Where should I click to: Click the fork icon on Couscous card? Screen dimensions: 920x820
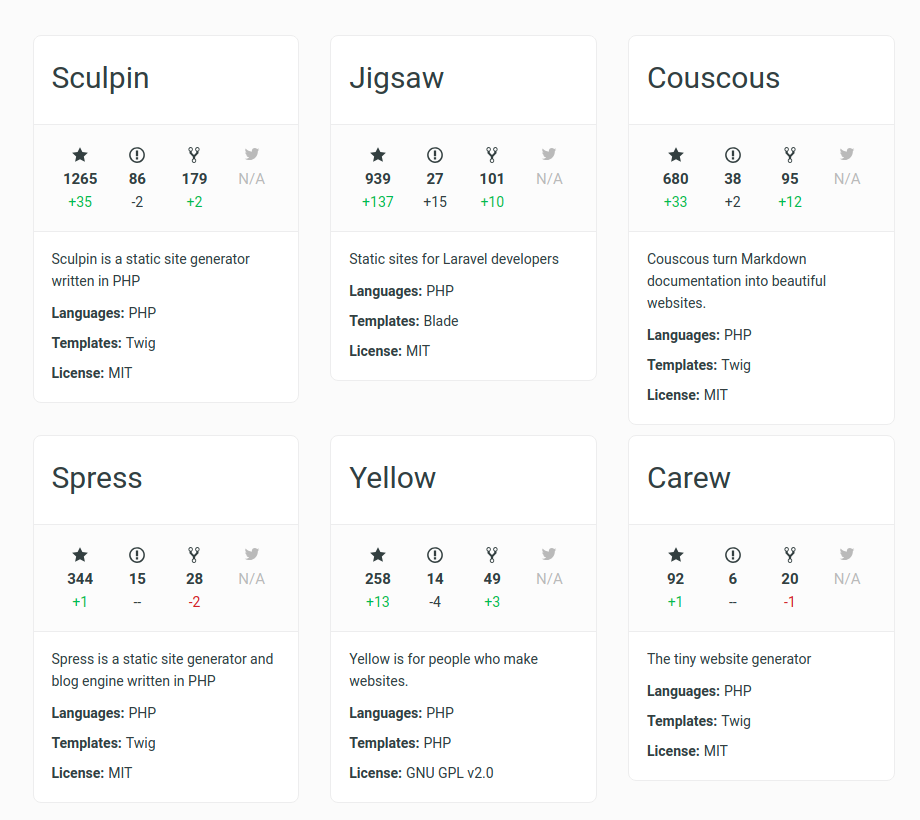click(x=790, y=155)
